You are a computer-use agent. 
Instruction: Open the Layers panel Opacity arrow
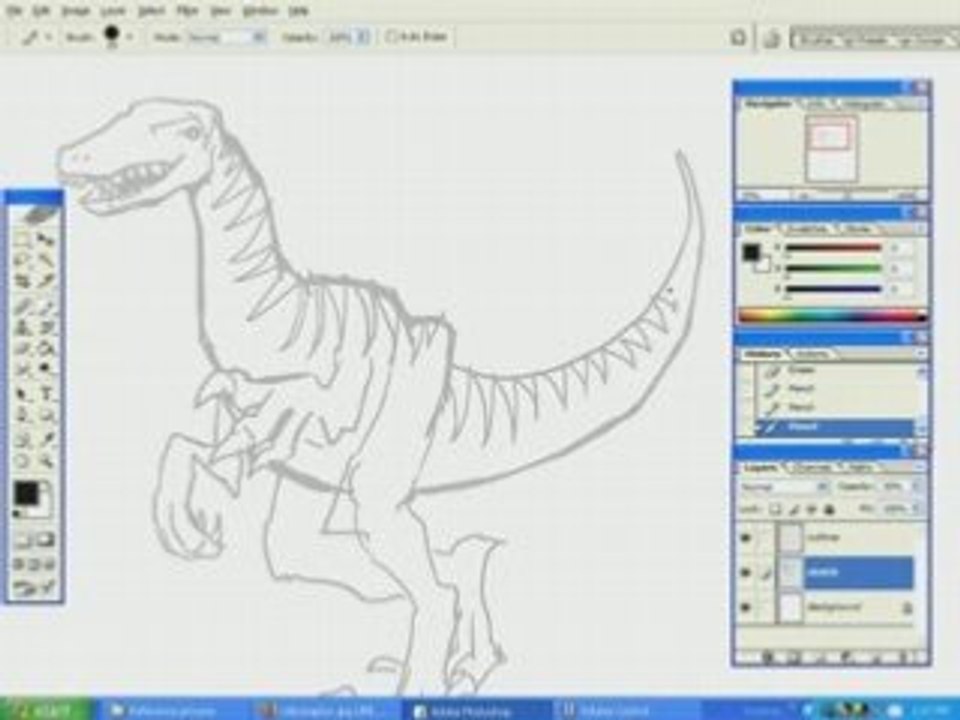click(x=916, y=487)
